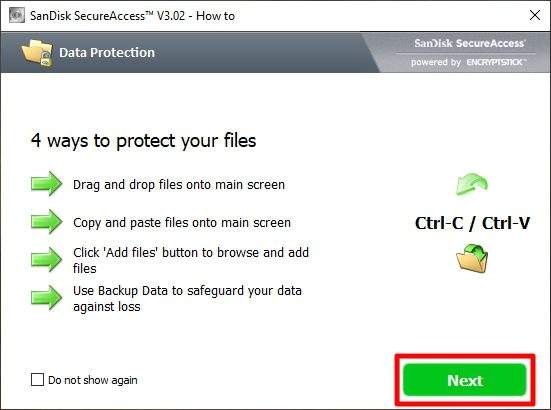The image size is (551, 410).
Task: Tick the 'Do not show again' checkbox
Action: point(37,380)
